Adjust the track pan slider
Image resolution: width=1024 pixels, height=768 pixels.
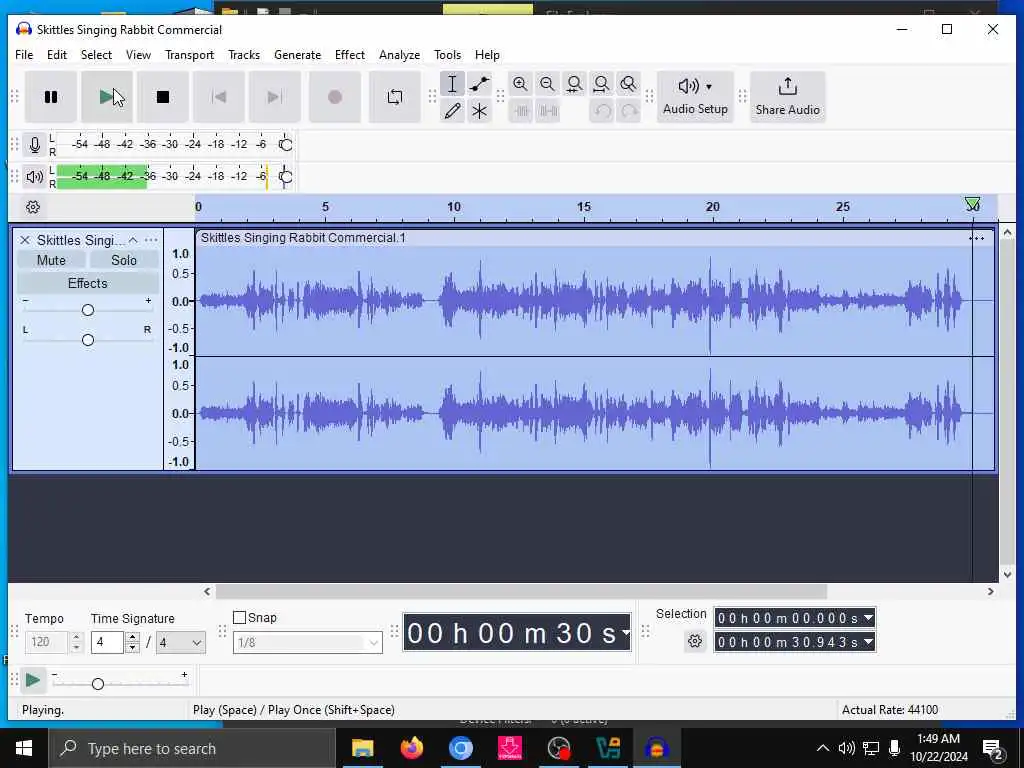coord(88,340)
